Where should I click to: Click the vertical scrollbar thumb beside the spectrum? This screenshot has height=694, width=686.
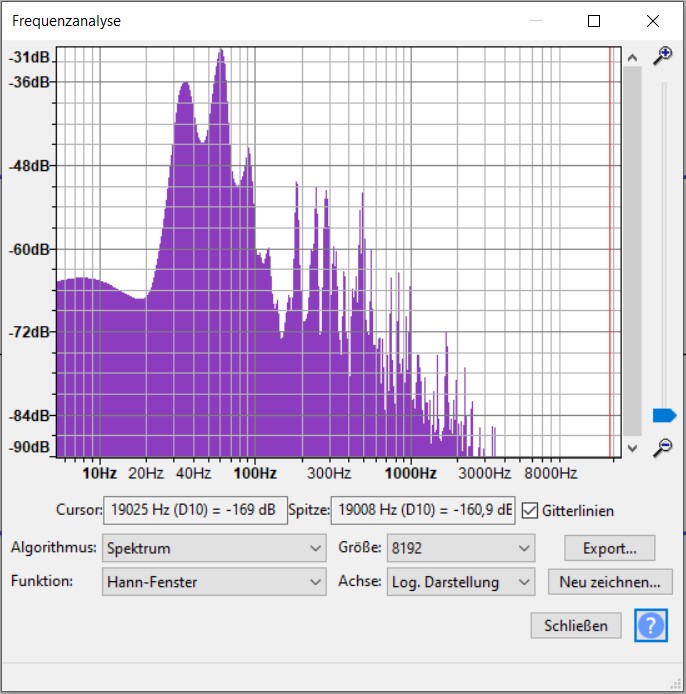[632, 250]
